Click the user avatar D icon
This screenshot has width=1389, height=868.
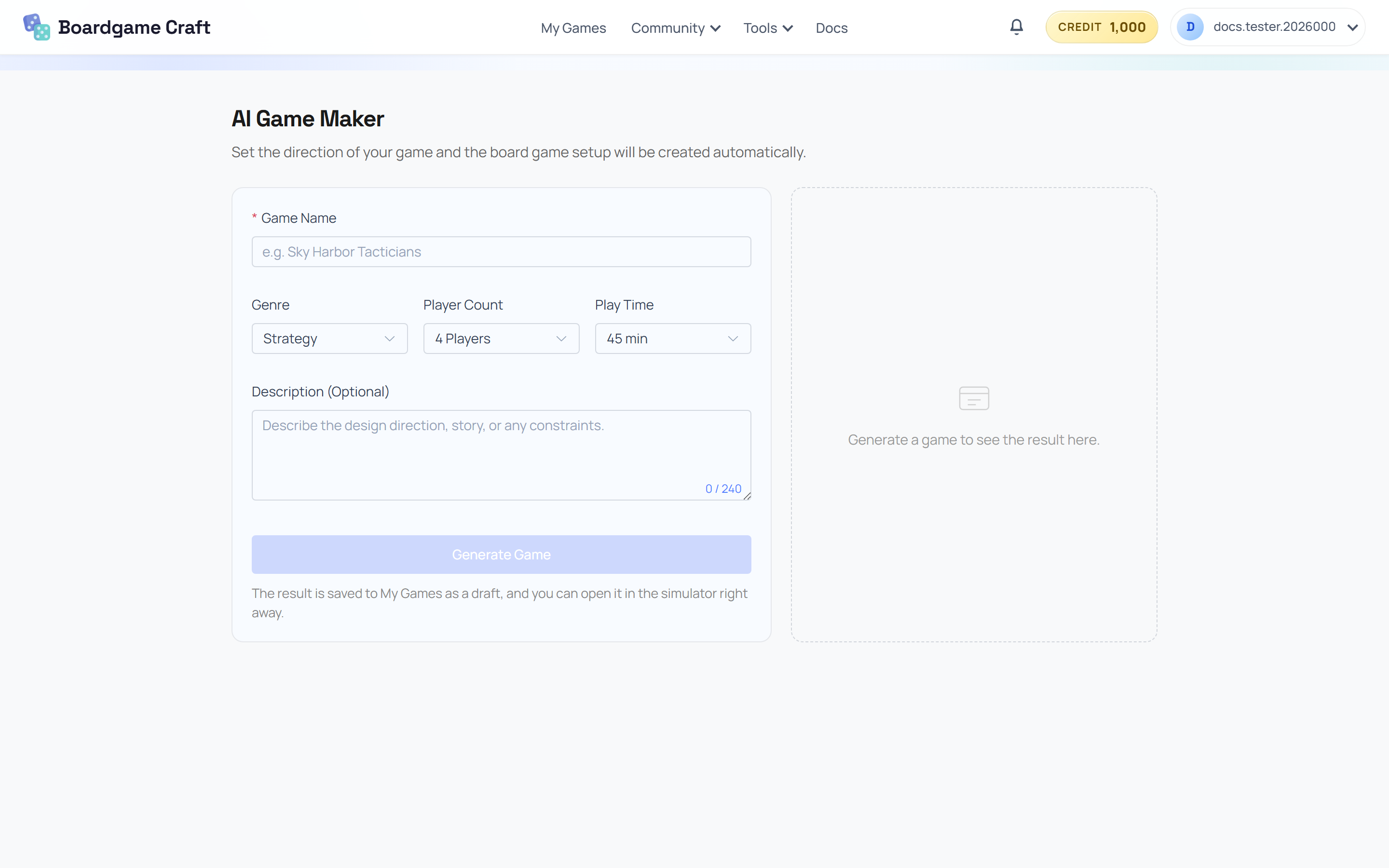(1190, 27)
